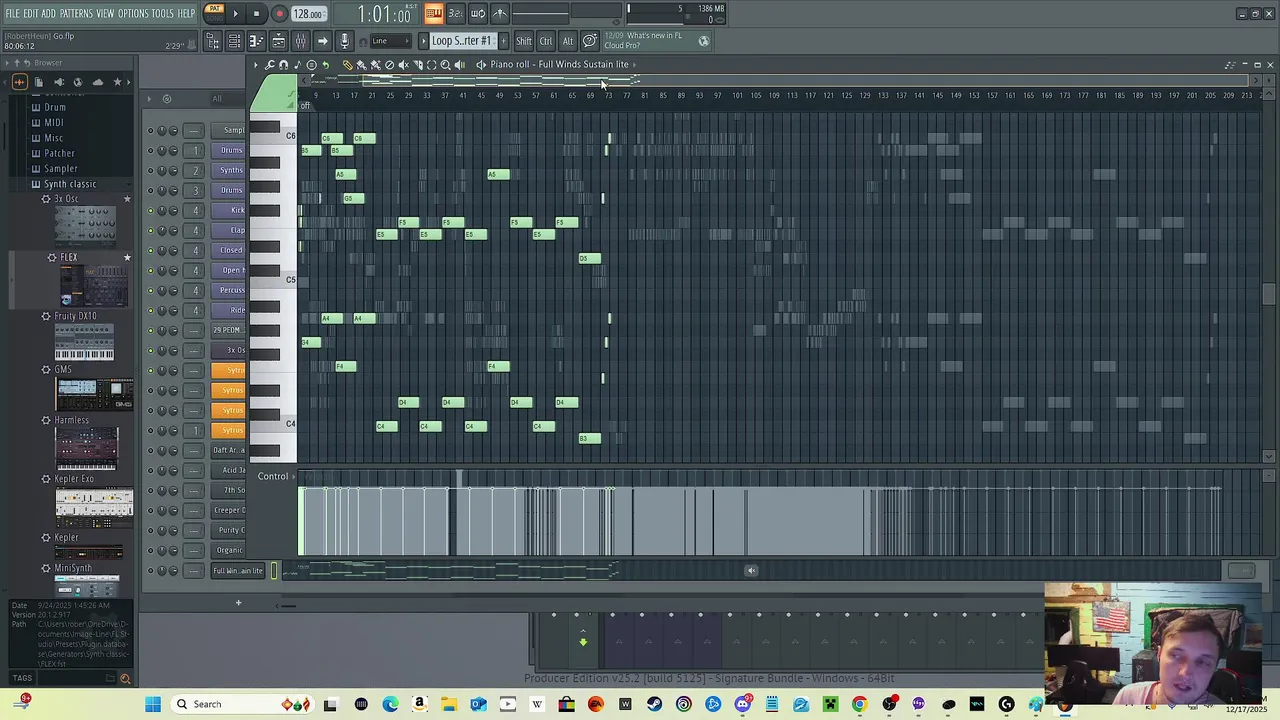The width and height of the screenshot is (1280, 720).
Task: Open the PATTERNS menu
Action: (76, 13)
